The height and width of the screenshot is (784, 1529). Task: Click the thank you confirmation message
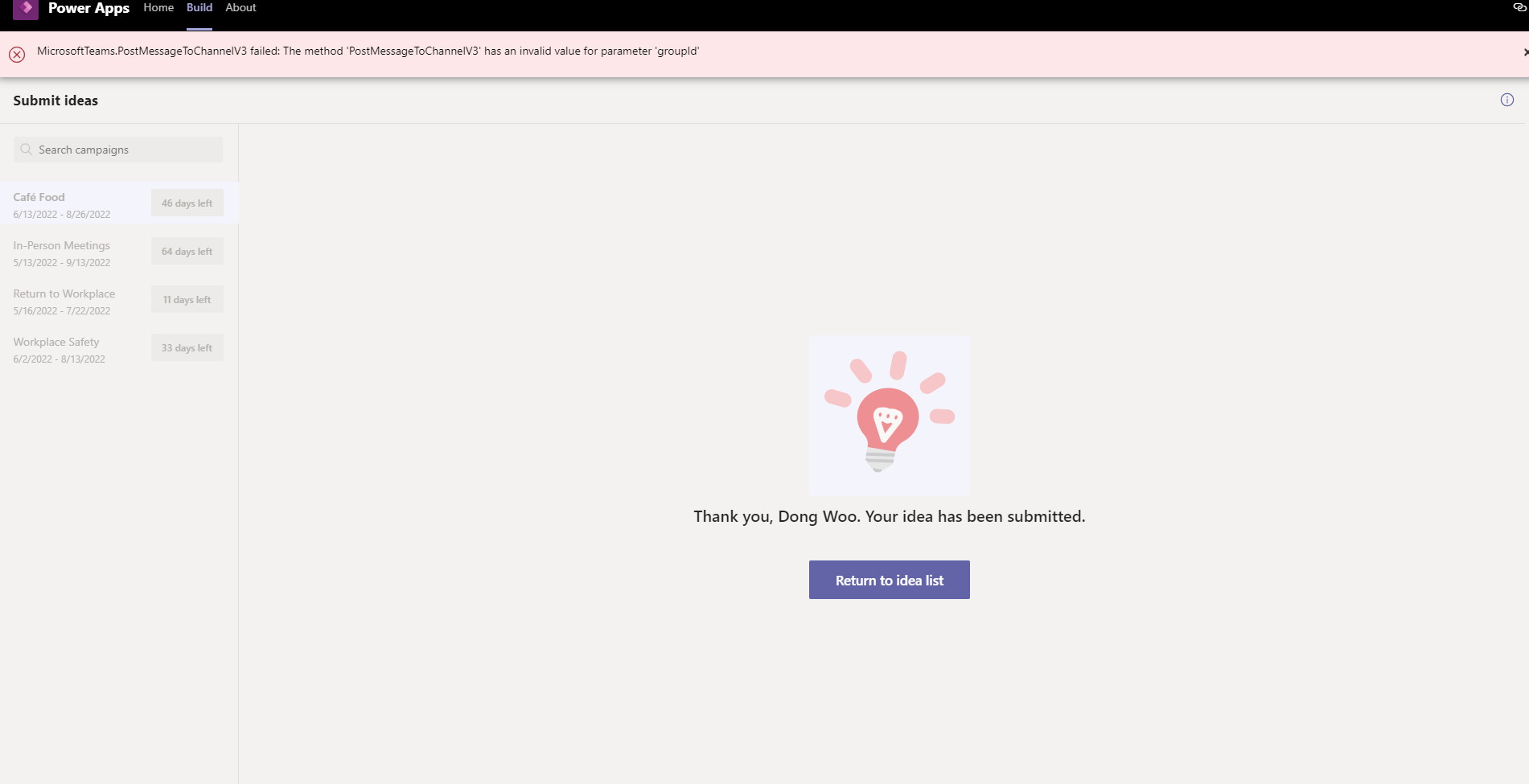click(x=888, y=516)
